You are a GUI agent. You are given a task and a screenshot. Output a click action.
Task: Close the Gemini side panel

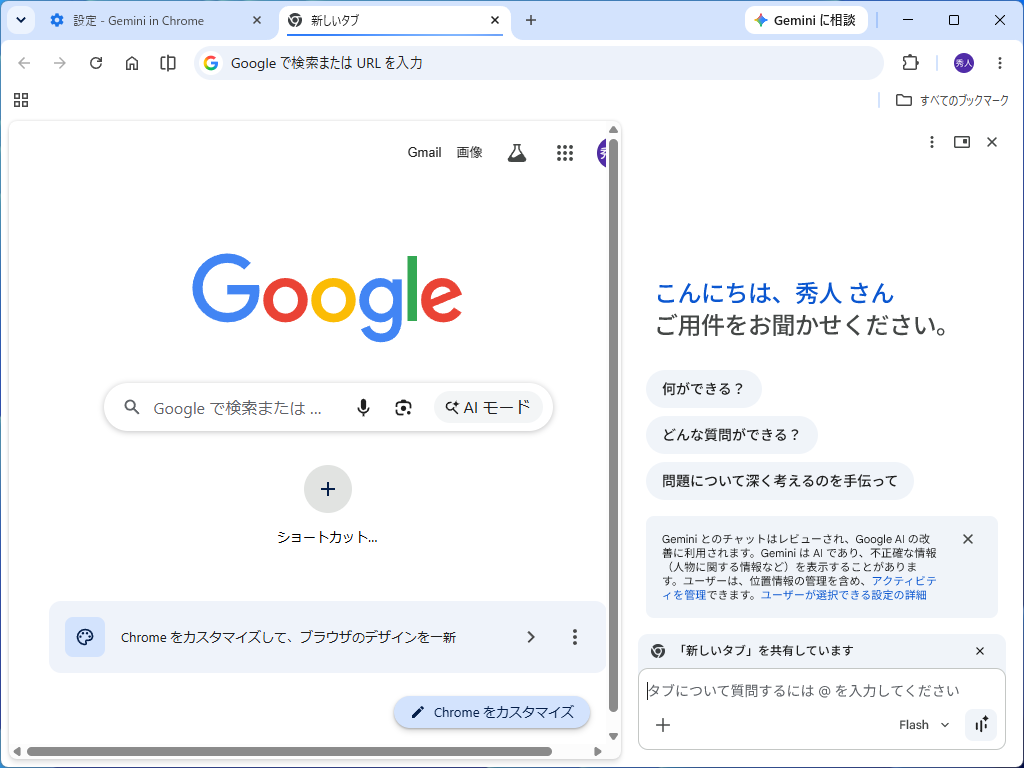pos(992,142)
